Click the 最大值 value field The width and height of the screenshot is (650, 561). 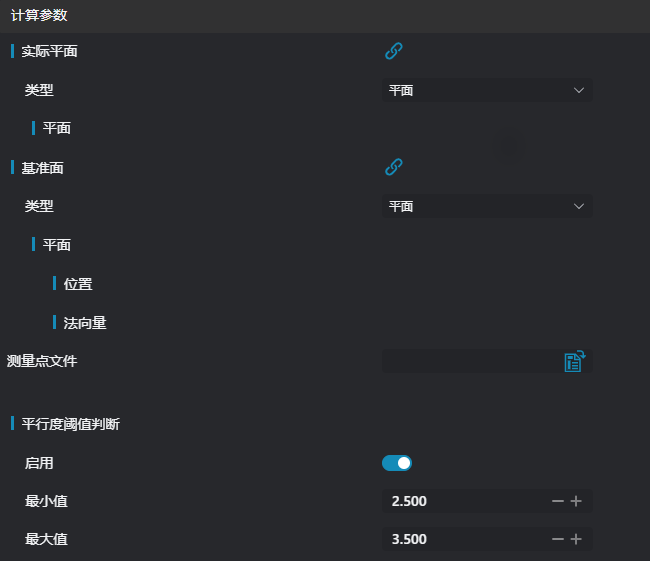click(x=462, y=539)
